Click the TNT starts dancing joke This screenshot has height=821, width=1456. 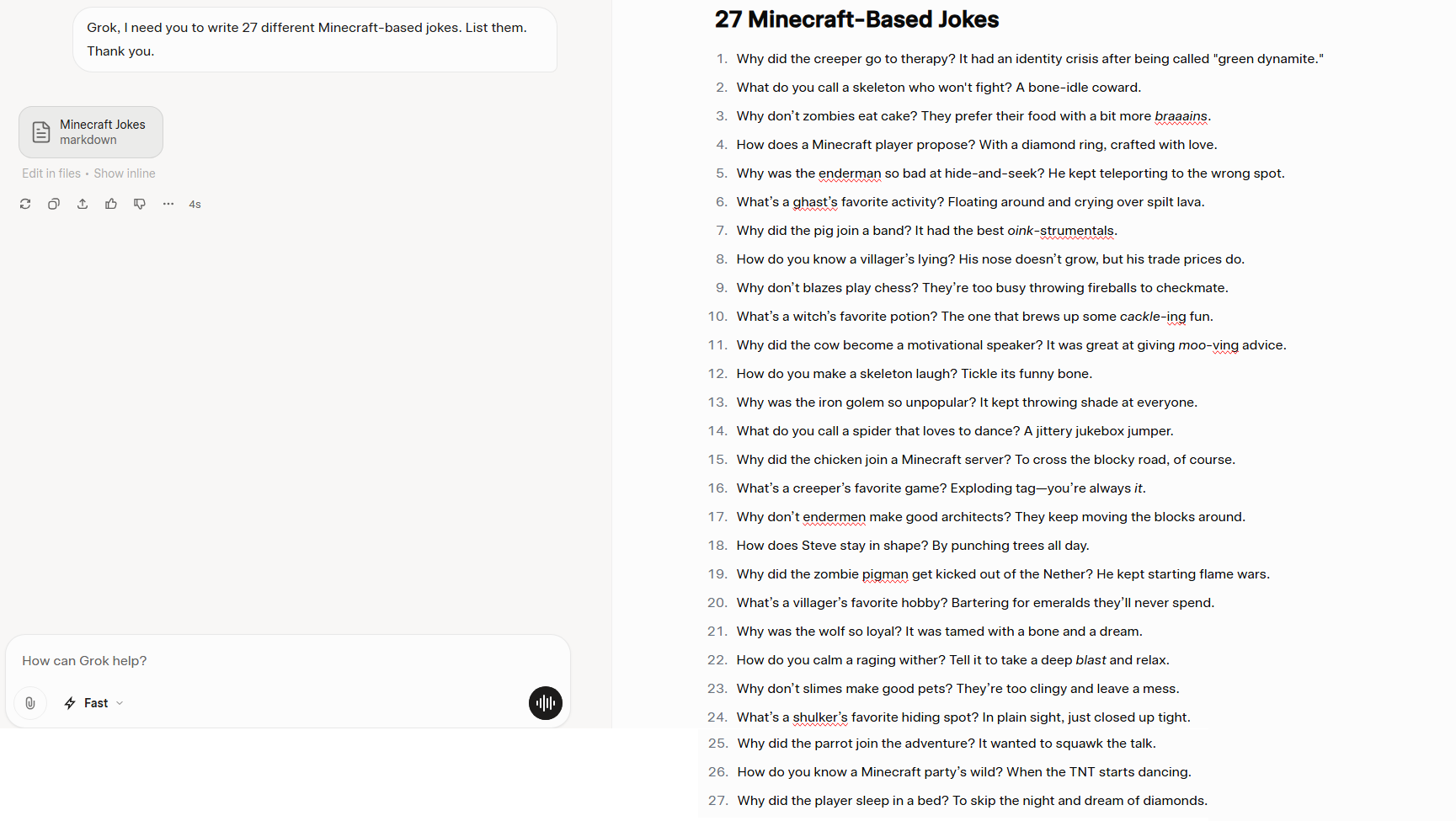pyautogui.click(x=964, y=772)
